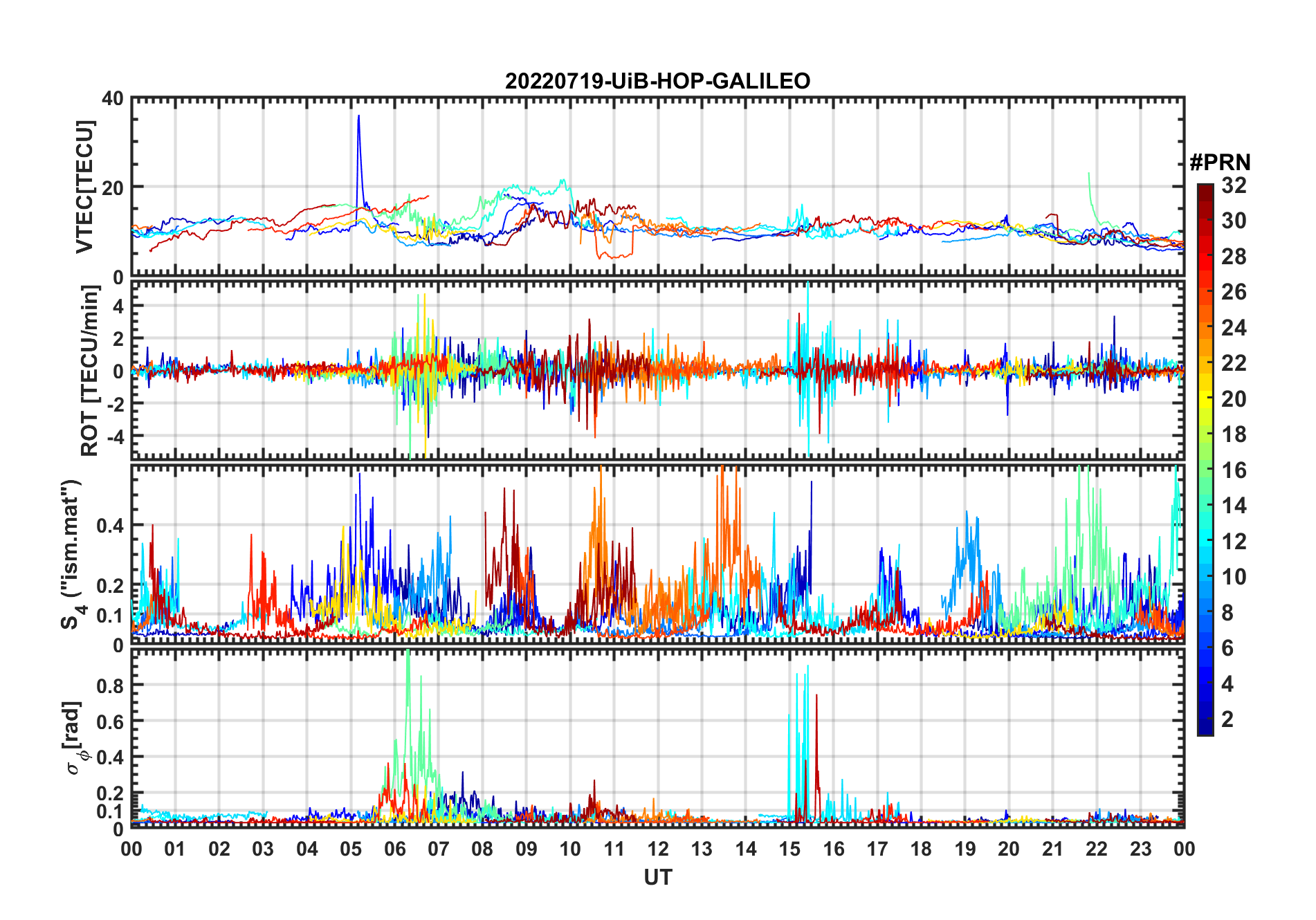The height and width of the screenshot is (920, 1316).
Task: Click colorbar tick label 28
Action: pos(1234,257)
